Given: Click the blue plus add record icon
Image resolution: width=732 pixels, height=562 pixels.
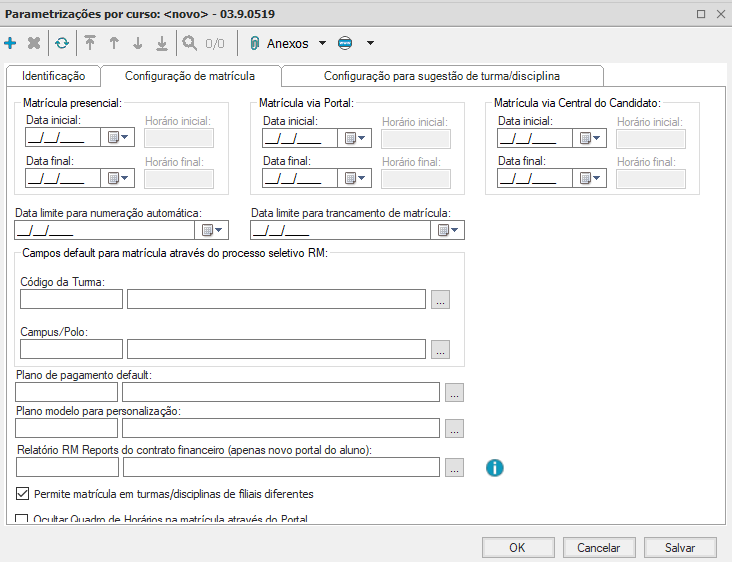Looking at the screenshot, I should [11, 44].
